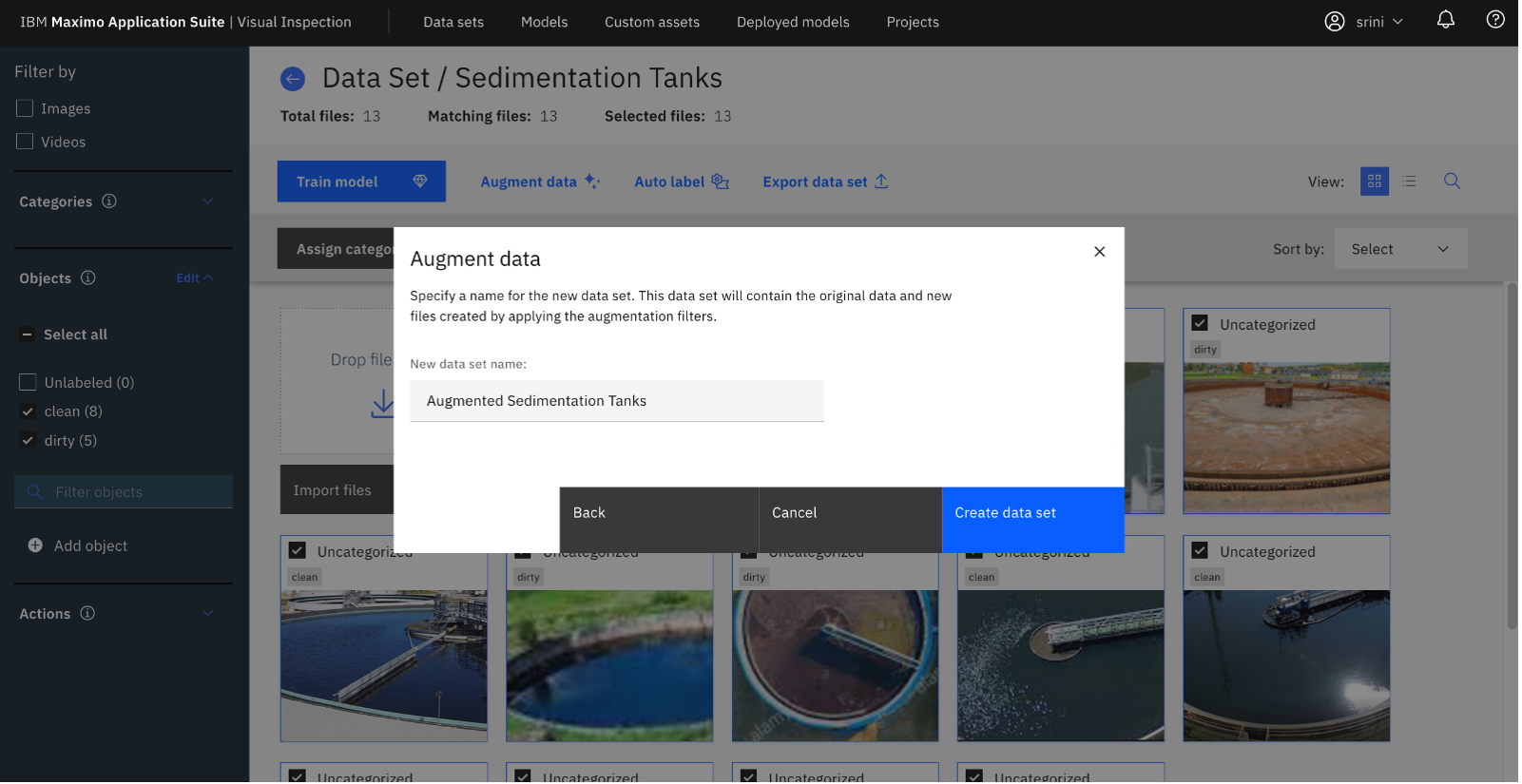Open the Projects nav item
1522x784 pixels.
click(915, 22)
